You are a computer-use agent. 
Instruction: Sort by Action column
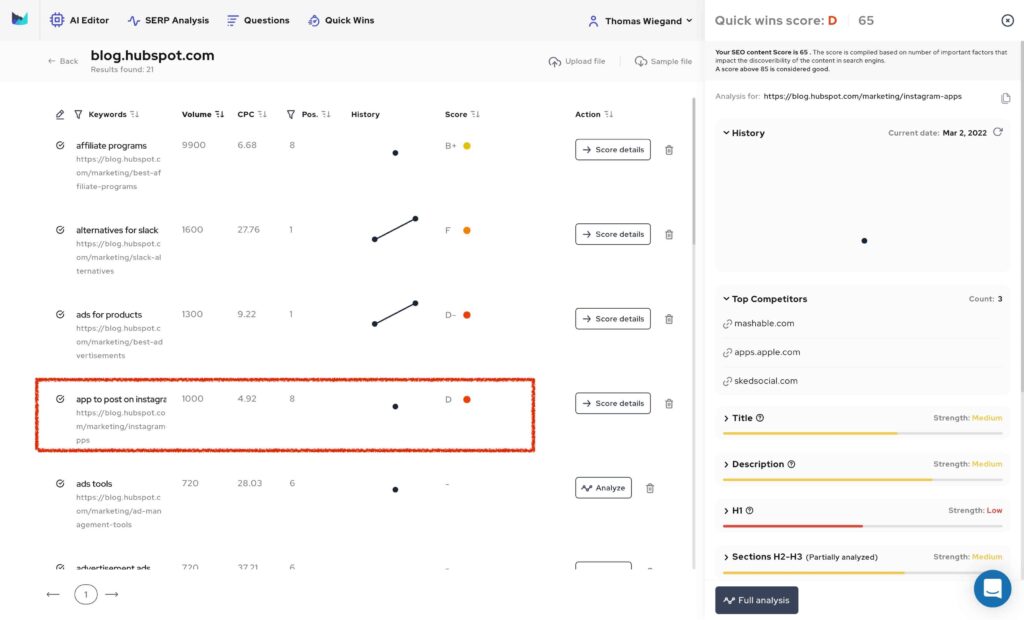[609, 114]
